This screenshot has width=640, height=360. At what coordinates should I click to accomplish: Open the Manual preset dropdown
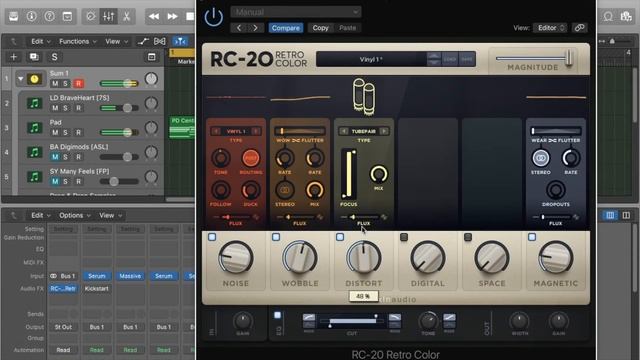296,12
